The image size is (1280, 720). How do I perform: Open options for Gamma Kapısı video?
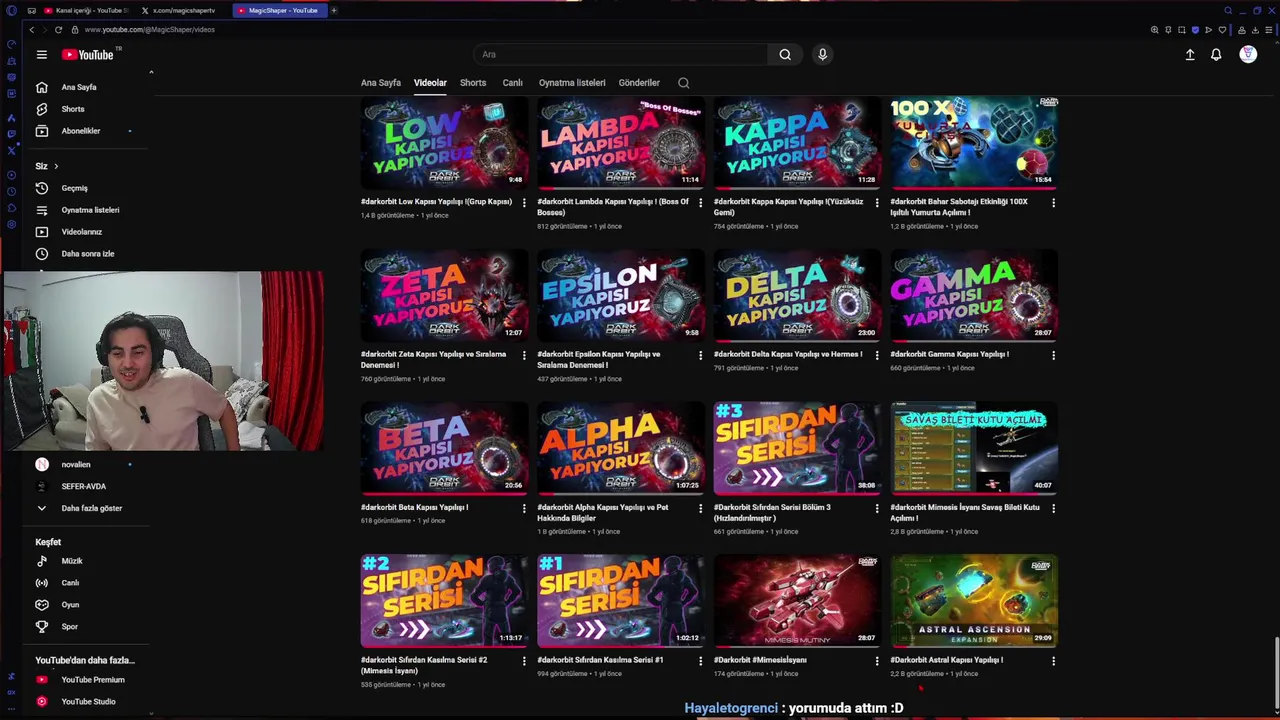(1053, 355)
